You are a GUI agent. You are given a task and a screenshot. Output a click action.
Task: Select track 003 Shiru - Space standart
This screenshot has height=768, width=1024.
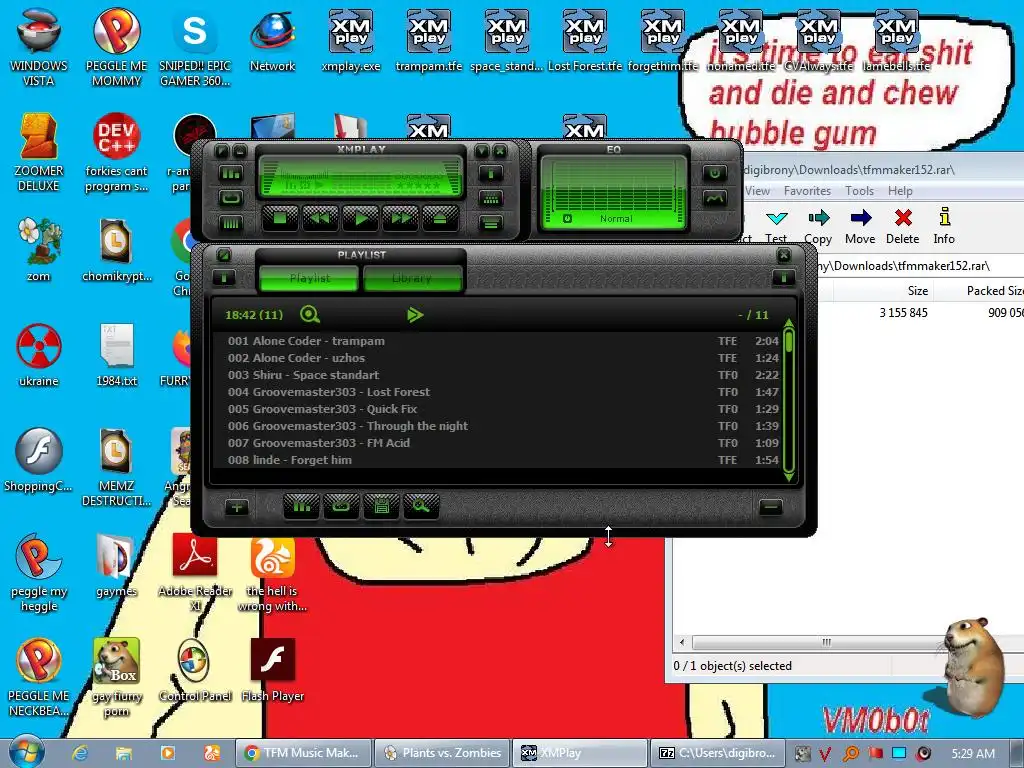pyautogui.click(x=503, y=375)
